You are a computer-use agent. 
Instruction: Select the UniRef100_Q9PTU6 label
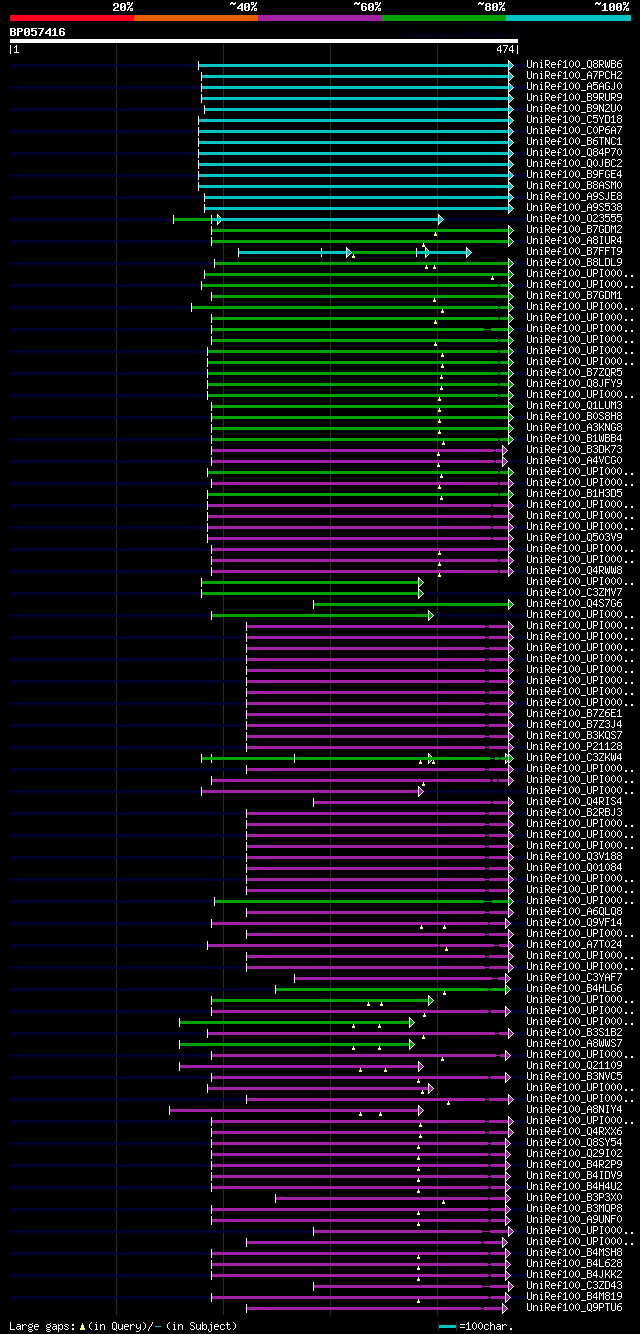pos(574,1307)
